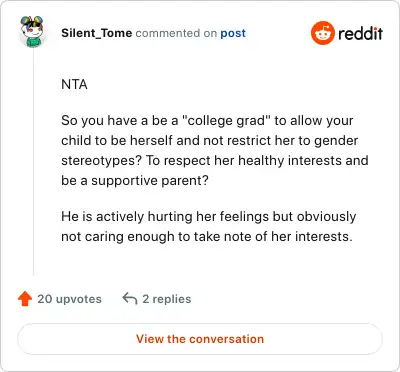This screenshot has height=372, width=400.
Task: Click the reddit wordmark text
Action: click(361, 33)
